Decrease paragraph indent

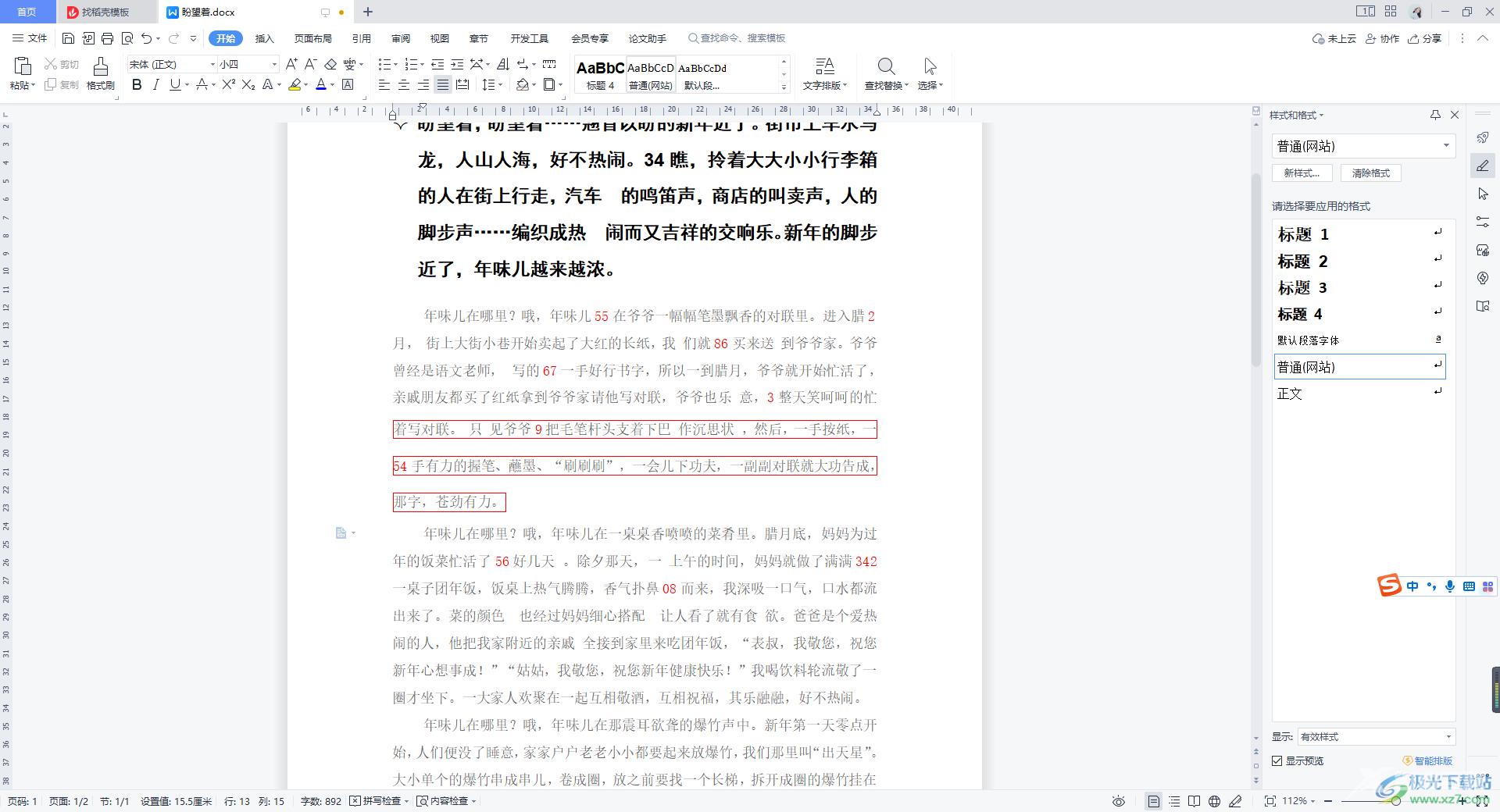[437, 64]
